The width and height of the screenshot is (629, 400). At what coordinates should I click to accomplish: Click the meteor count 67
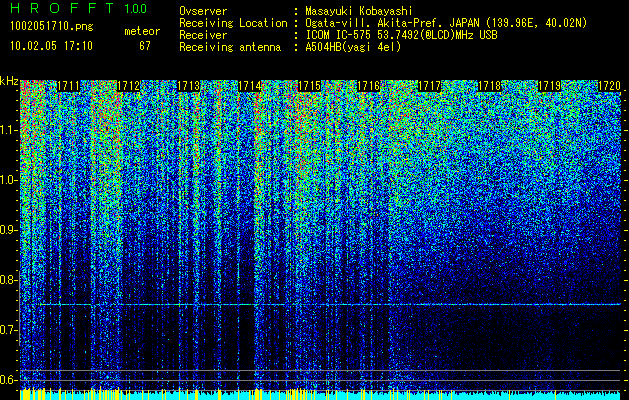145,46
